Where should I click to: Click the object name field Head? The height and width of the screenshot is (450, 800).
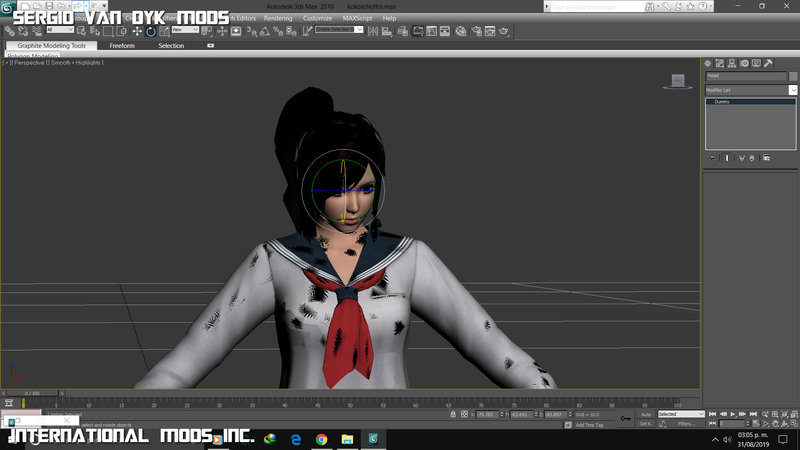click(746, 76)
